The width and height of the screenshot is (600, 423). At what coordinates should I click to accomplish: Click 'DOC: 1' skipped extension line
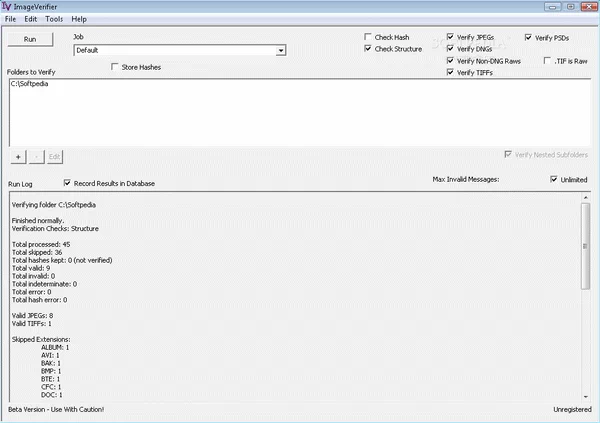tap(52, 395)
